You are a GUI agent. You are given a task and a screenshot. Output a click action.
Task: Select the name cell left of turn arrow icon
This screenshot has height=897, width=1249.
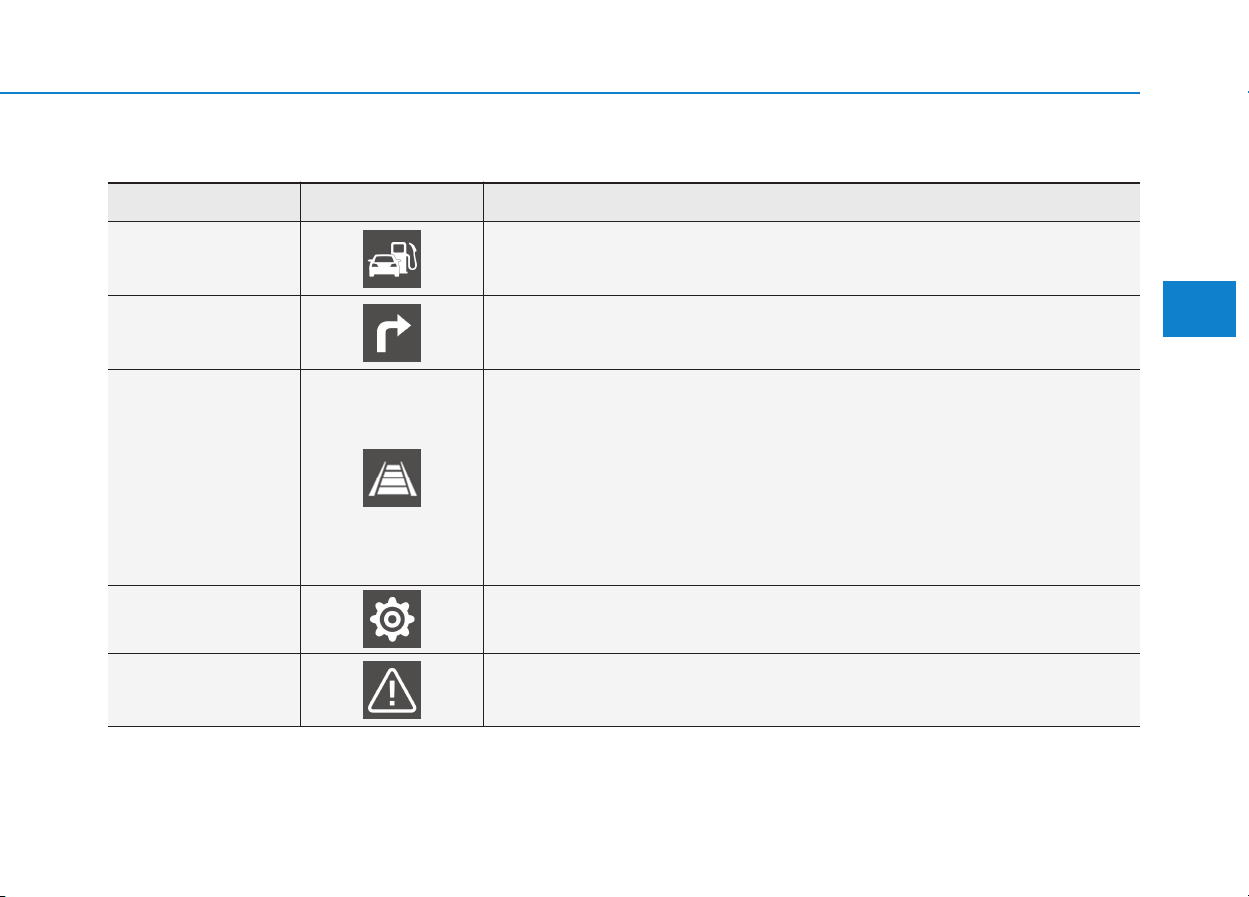click(204, 332)
